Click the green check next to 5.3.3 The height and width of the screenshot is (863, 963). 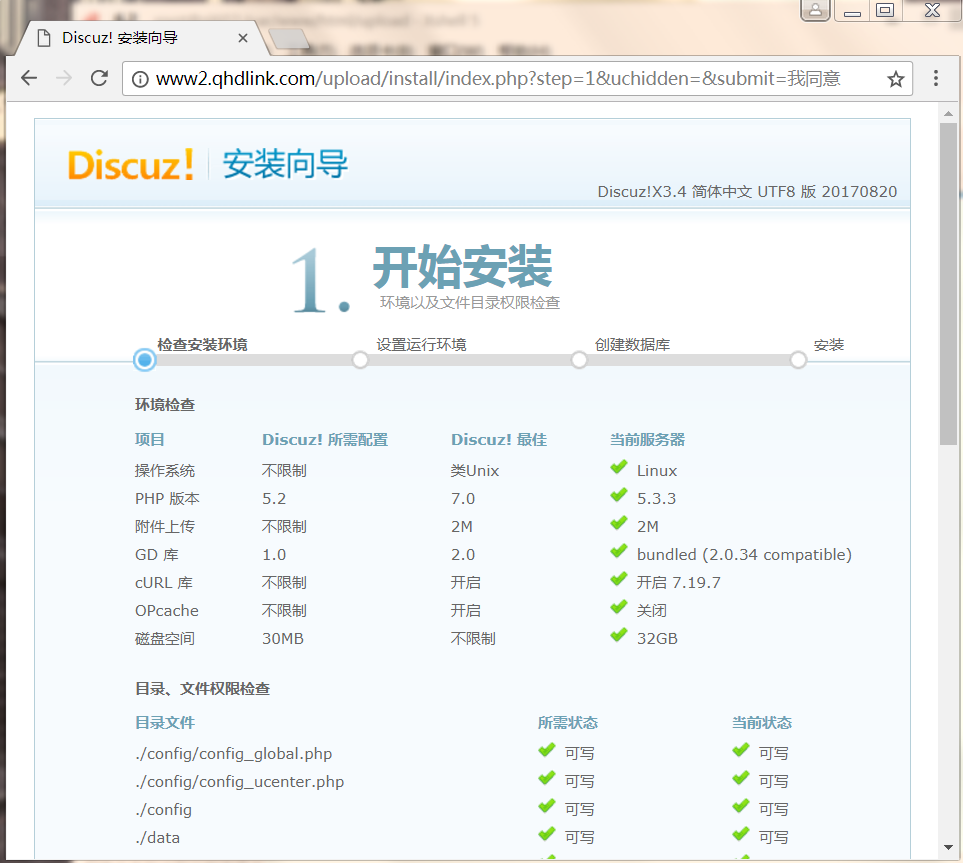(x=618, y=495)
